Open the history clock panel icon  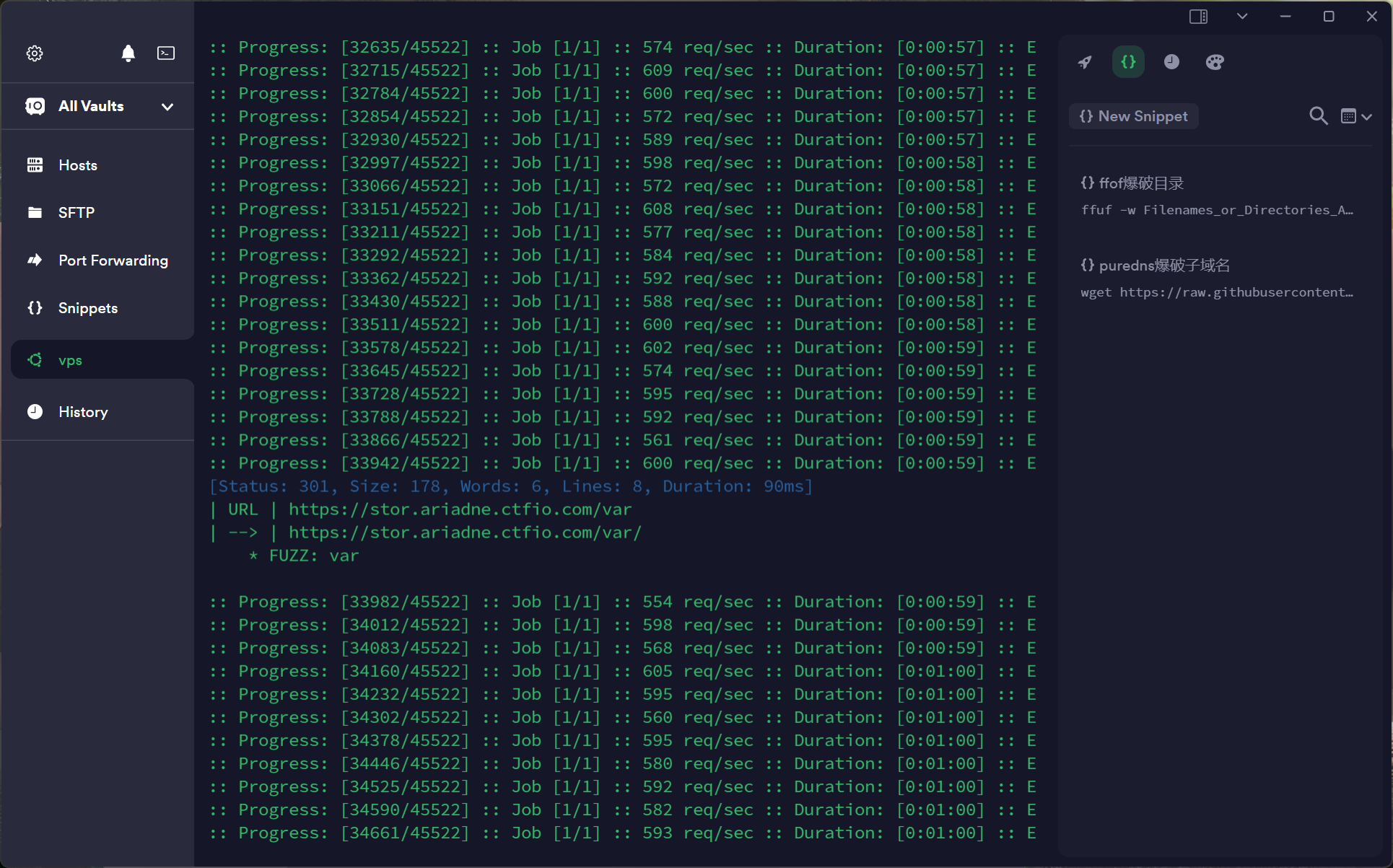[1171, 62]
